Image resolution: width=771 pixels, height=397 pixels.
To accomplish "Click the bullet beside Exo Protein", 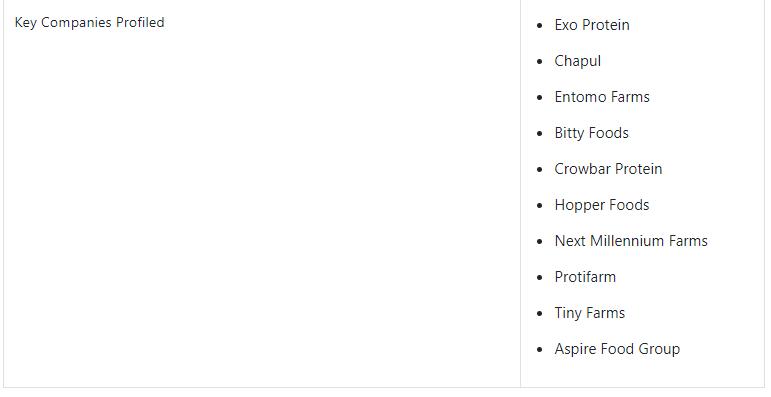I will (x=540, y=26).
